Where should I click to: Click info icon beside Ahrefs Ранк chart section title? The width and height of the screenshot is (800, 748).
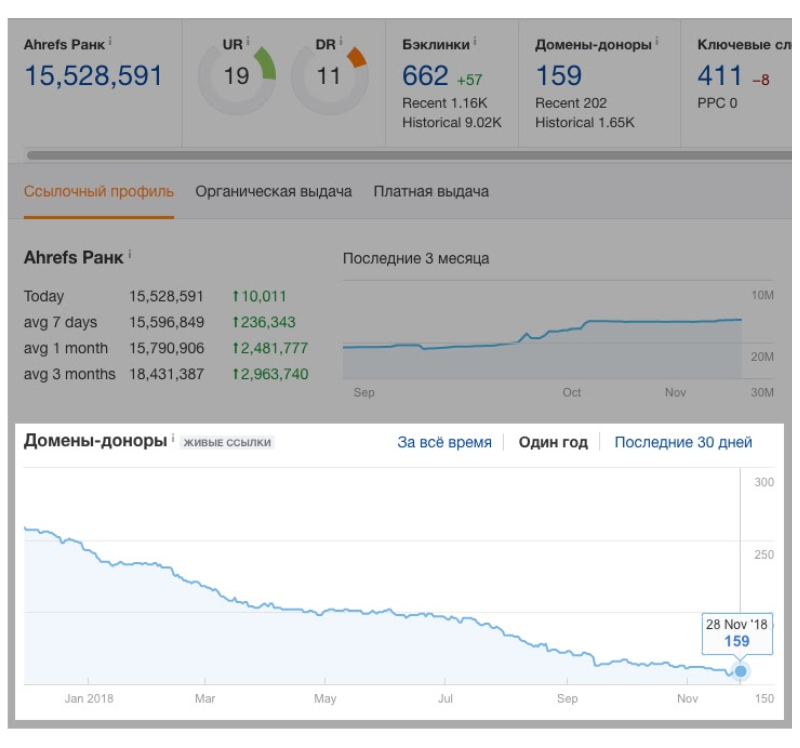[130, 255]
